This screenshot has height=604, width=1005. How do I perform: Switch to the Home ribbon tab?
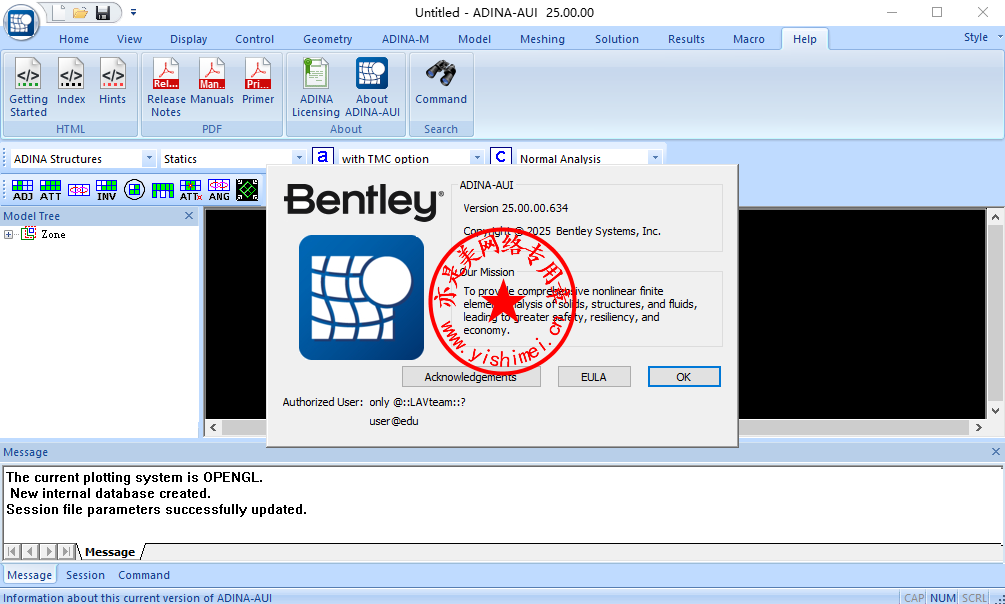point(74,39)
